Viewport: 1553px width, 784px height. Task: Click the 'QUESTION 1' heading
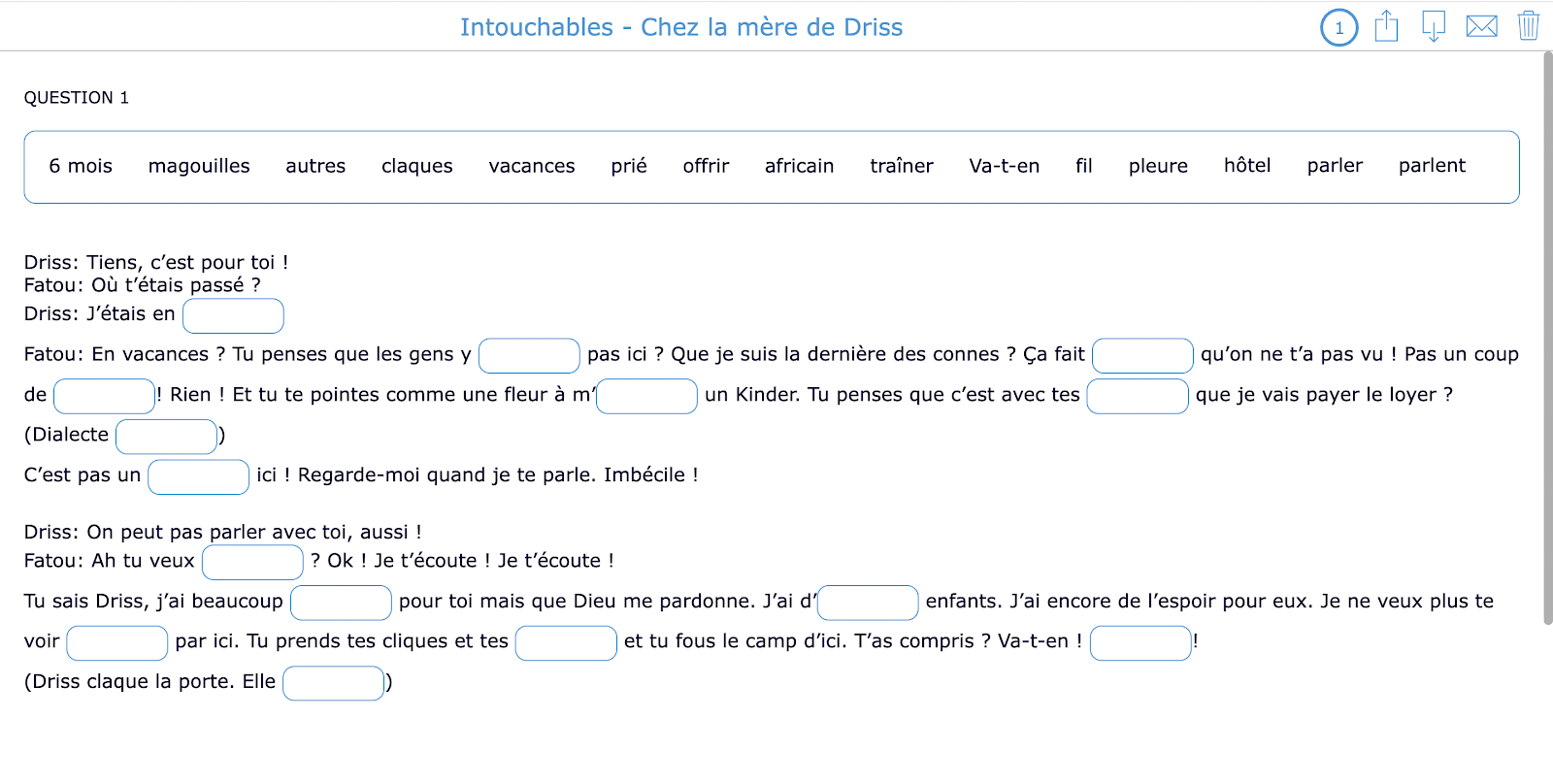tap(77, 98)
